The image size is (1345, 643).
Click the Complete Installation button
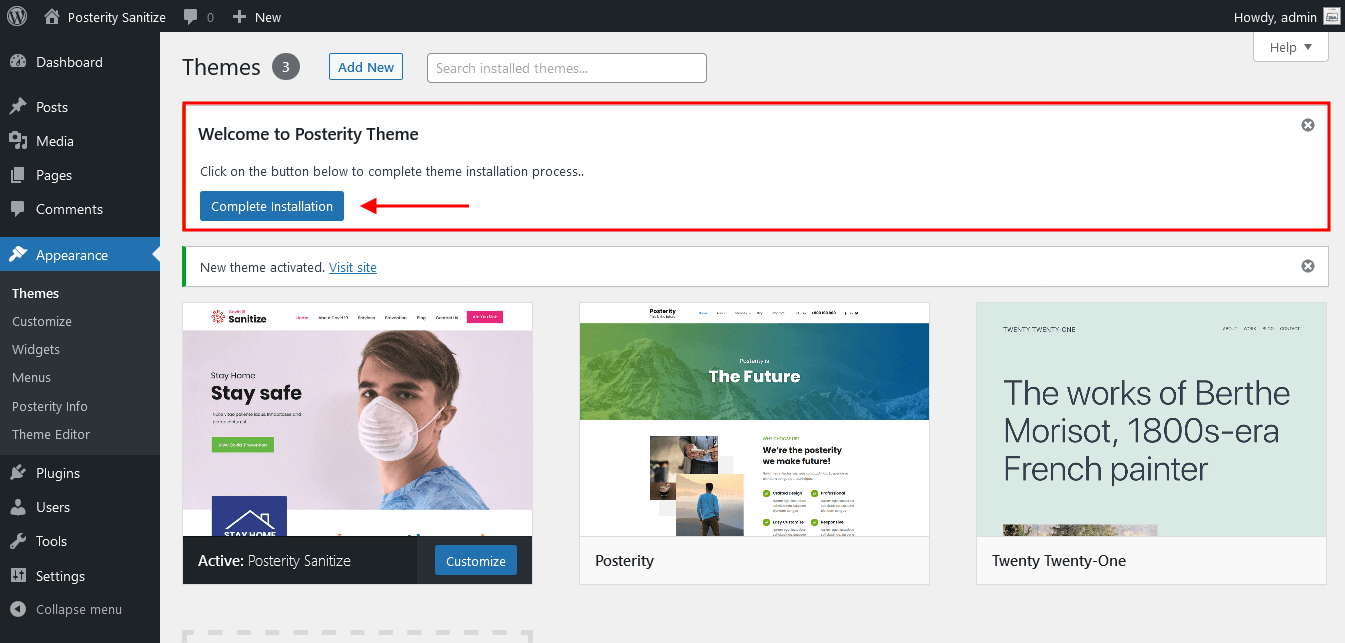click(272, 206)
